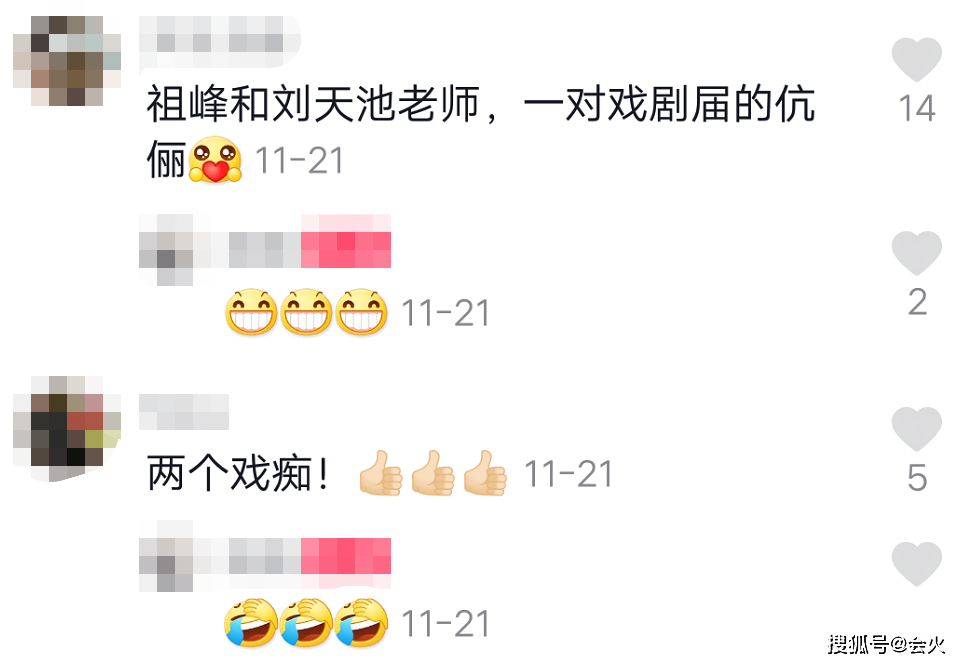Click the blurred username above 两个戏痴 comment
967x666 pixels.
tap(184, 412)
